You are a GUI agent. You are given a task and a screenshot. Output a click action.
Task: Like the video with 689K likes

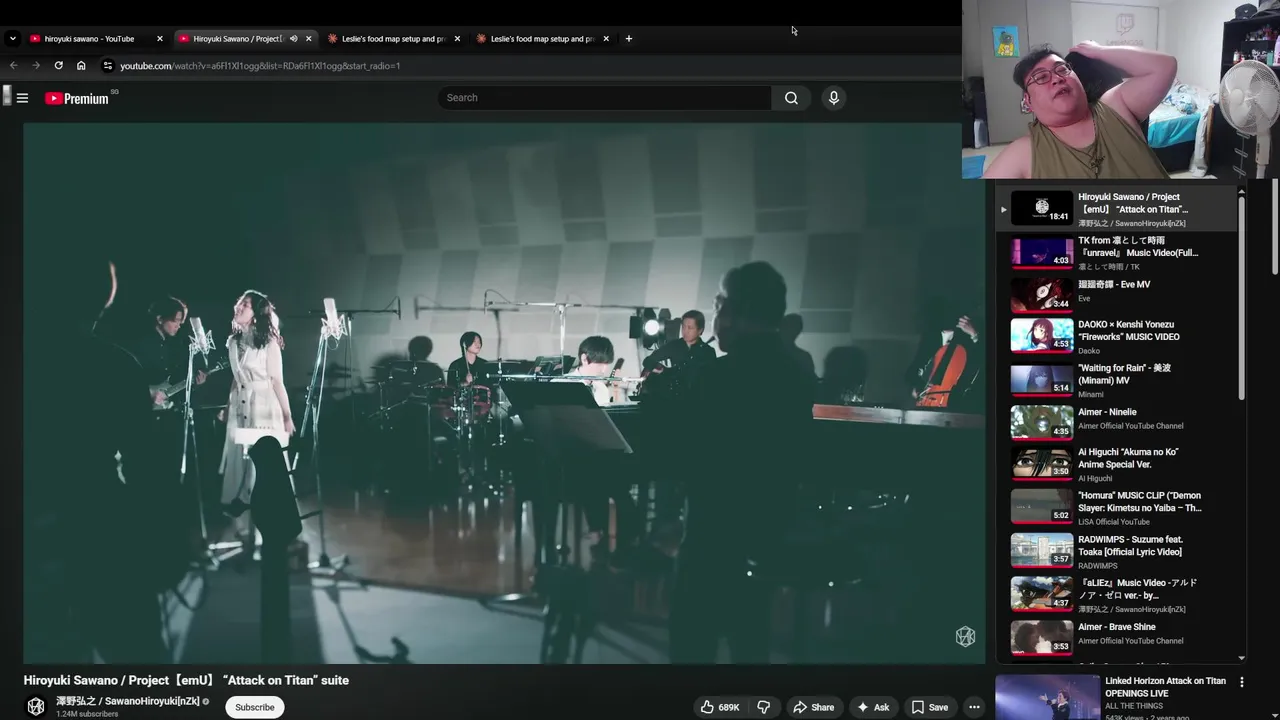[720, 707]
